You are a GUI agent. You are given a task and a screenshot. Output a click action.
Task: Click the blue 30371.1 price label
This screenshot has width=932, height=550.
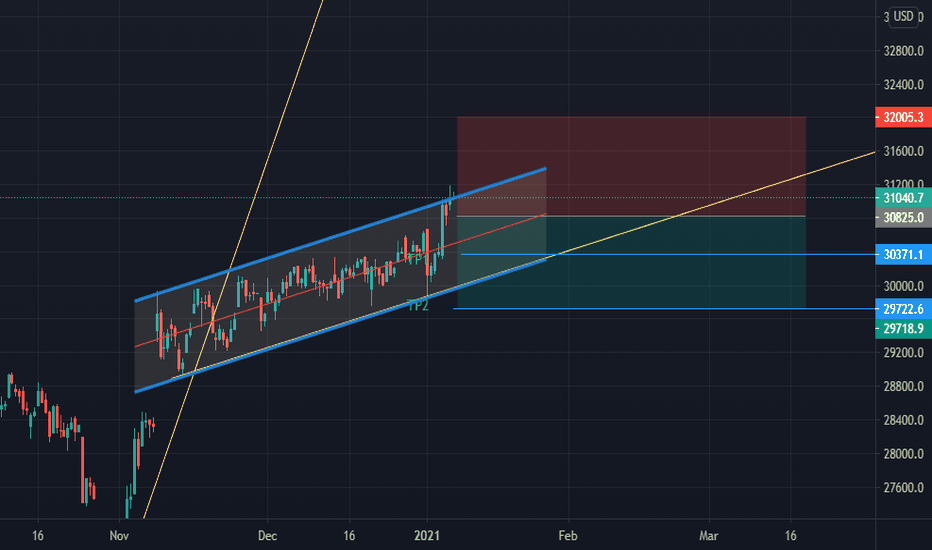[x=903, y=254]
